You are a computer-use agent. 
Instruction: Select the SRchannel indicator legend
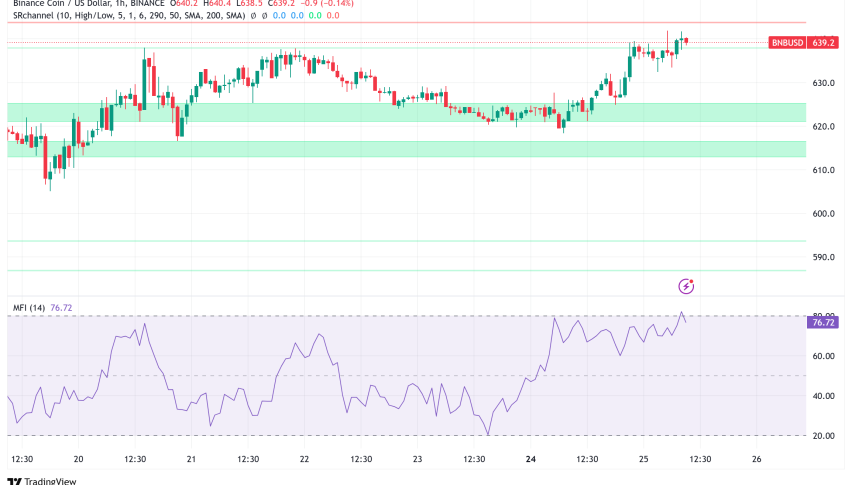(x=129, y=16)
